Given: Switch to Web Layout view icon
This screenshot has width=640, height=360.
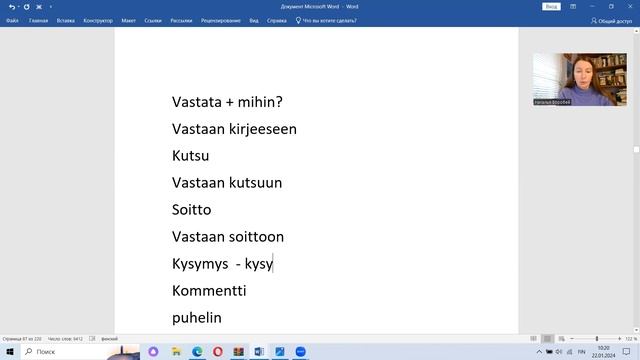Looking at the screenshot, I should pos(562,339).
